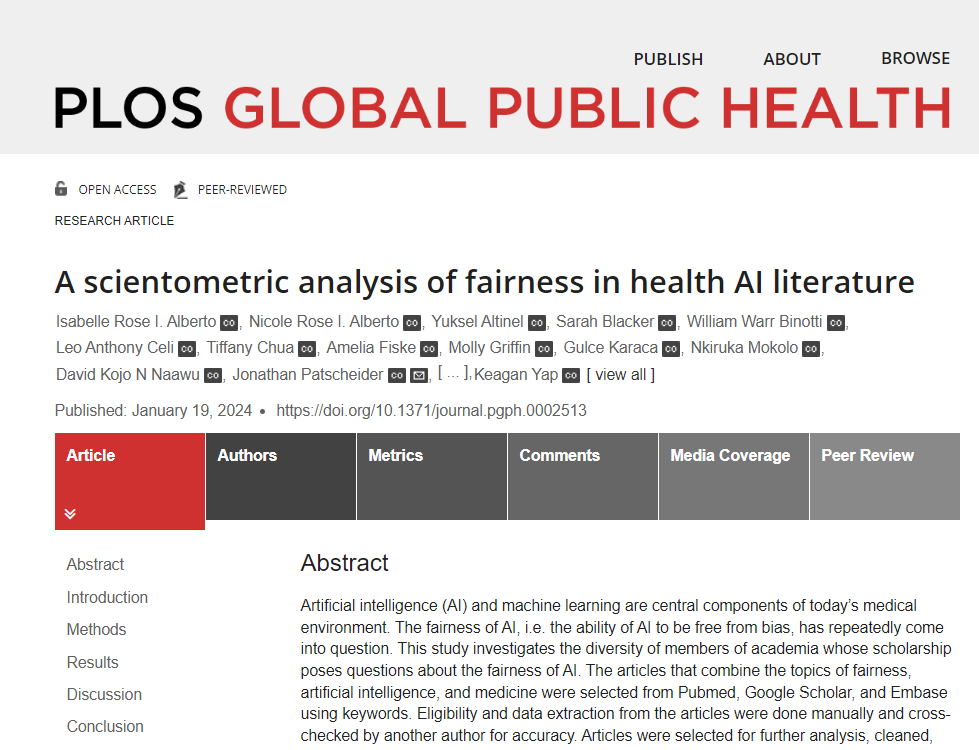Click contribution icon next to Jonathan Patscheider

click(x=397, y=375)
